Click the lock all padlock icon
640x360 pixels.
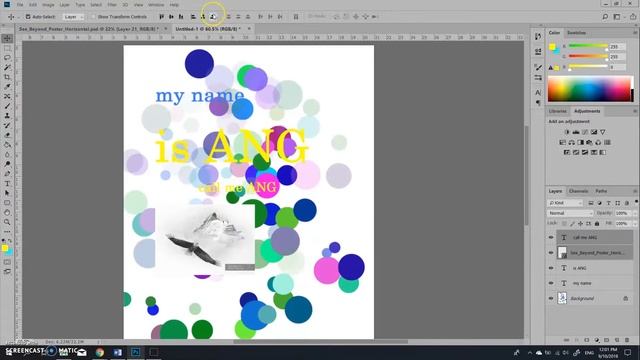click(597, 224)
